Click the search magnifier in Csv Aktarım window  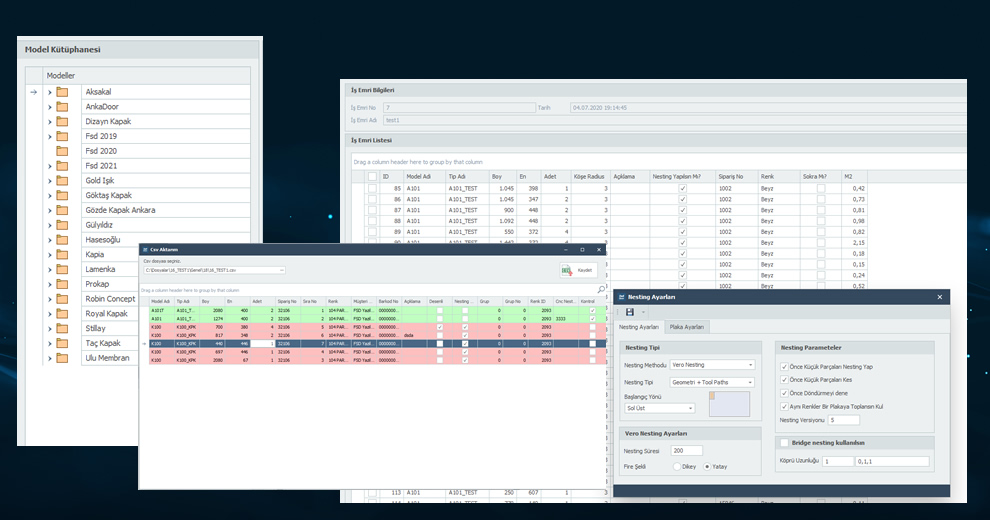click(x=600, y=290)
